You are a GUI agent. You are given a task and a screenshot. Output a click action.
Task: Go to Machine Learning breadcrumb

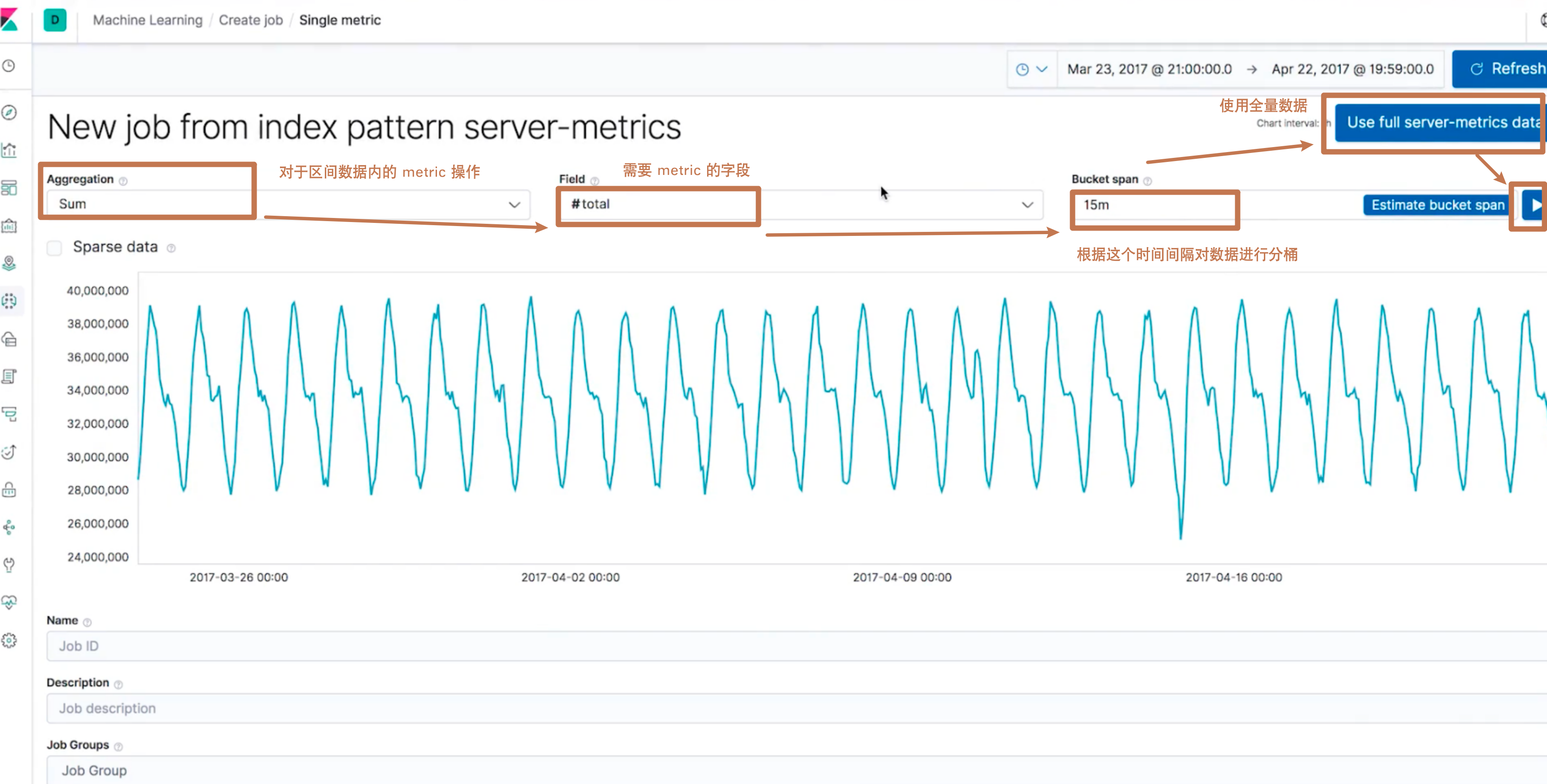click(148, 20)
